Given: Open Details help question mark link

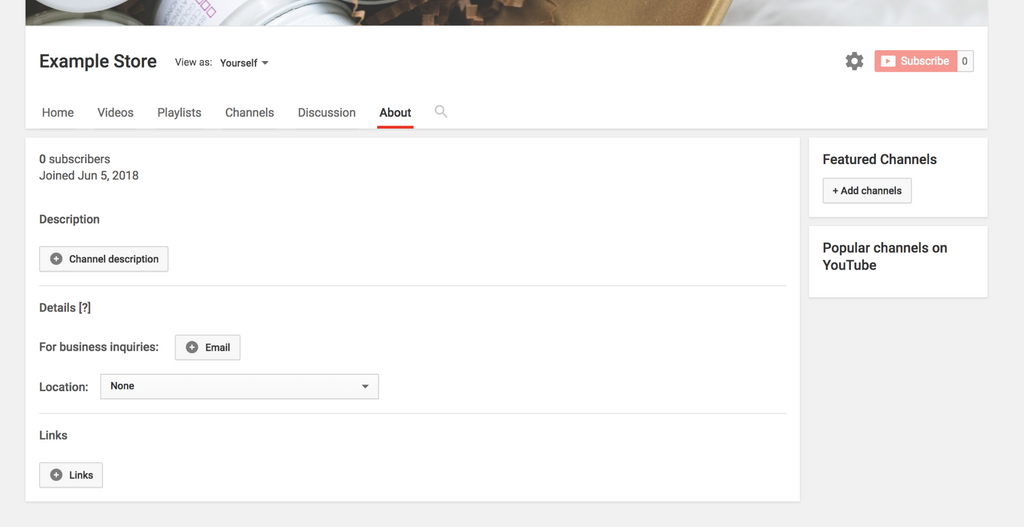Looking at the screenshot, I should pyautogui.click(x=84, y=308).
